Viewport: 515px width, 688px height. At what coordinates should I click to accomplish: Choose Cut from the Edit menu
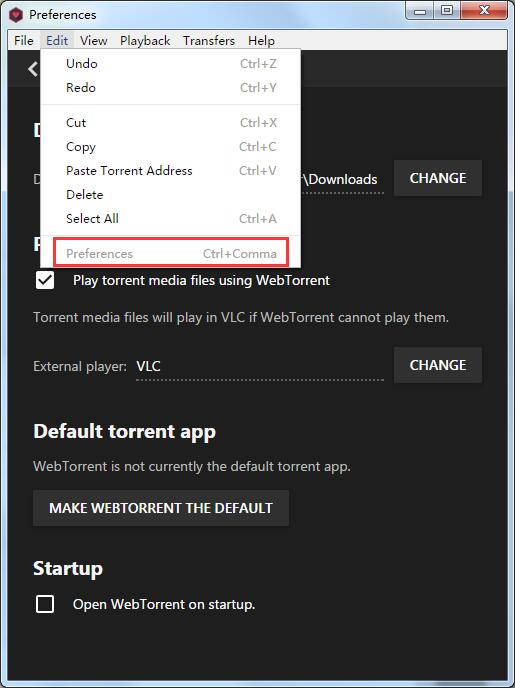click(170, 122)
